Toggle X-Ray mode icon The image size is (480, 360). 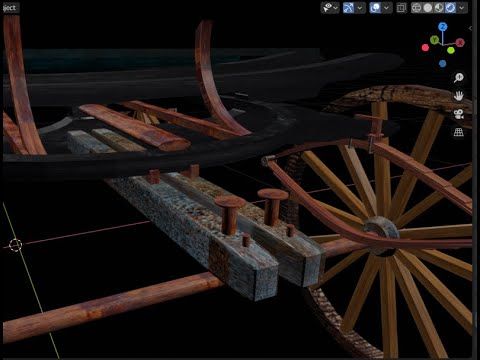[x=401, y=8]
